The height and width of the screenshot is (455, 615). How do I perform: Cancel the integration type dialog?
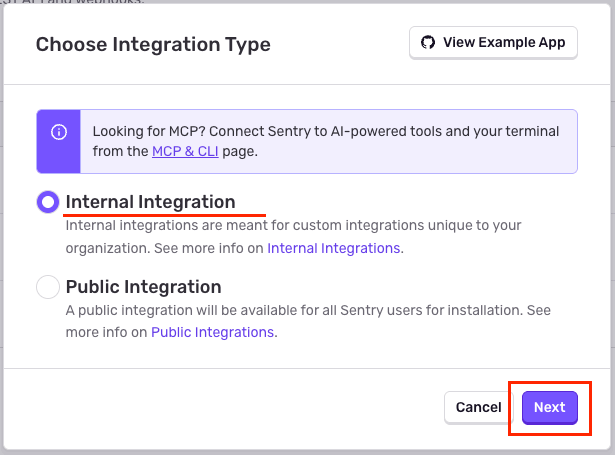tap(479, 408)
